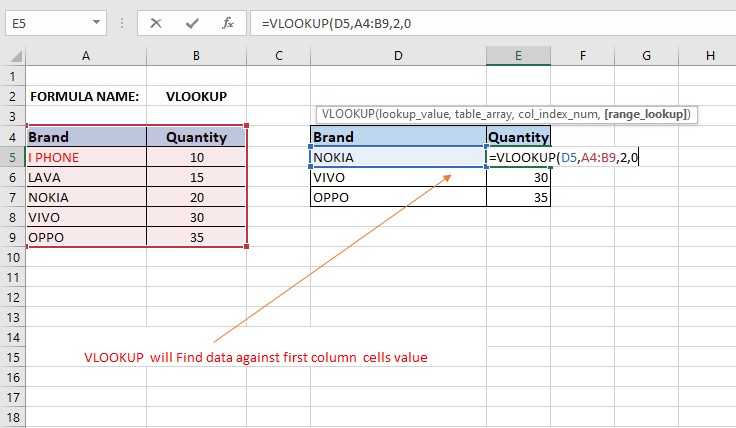
Task: Click the NOKIA cell in column D
Action: click(398, 157)
